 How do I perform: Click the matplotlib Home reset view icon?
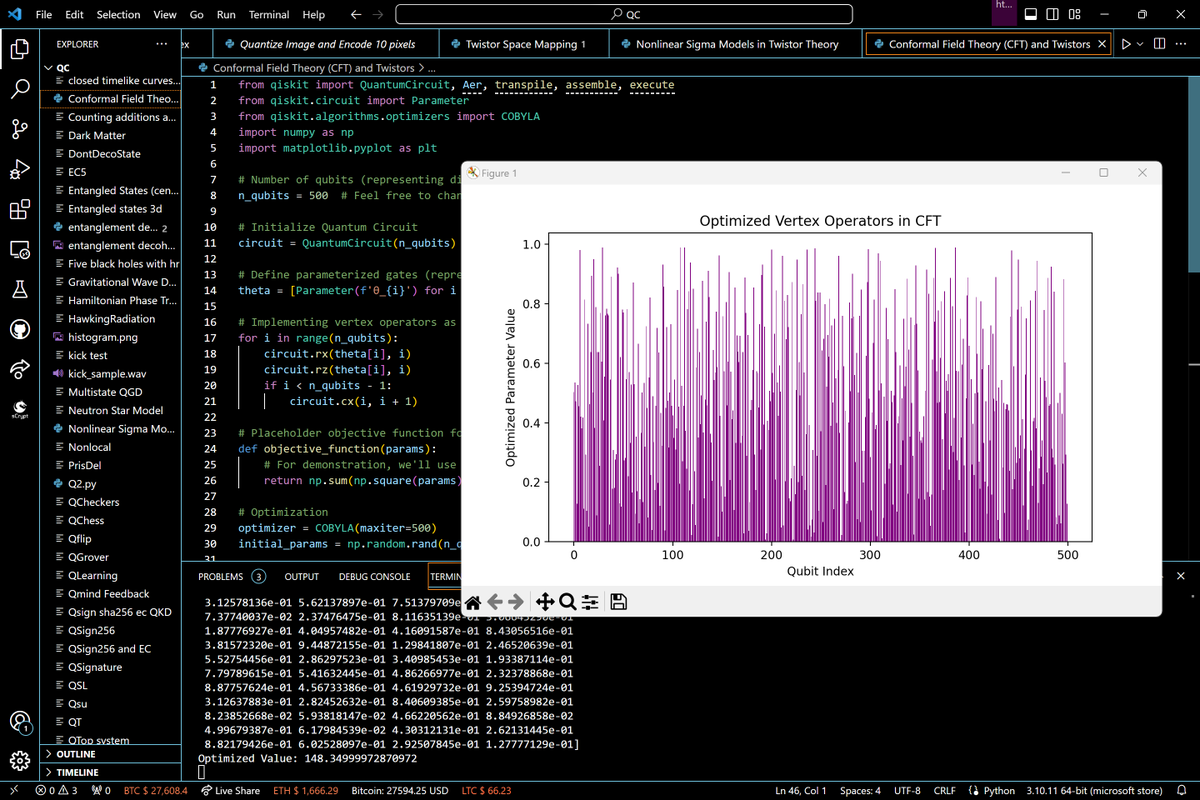pyautogui.click(x=474, y=601)
